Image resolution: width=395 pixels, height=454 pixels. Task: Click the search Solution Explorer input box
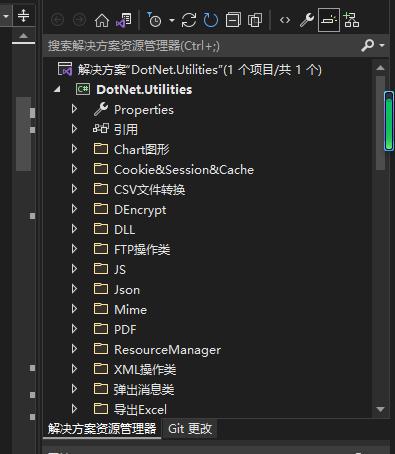coord(203,46)
